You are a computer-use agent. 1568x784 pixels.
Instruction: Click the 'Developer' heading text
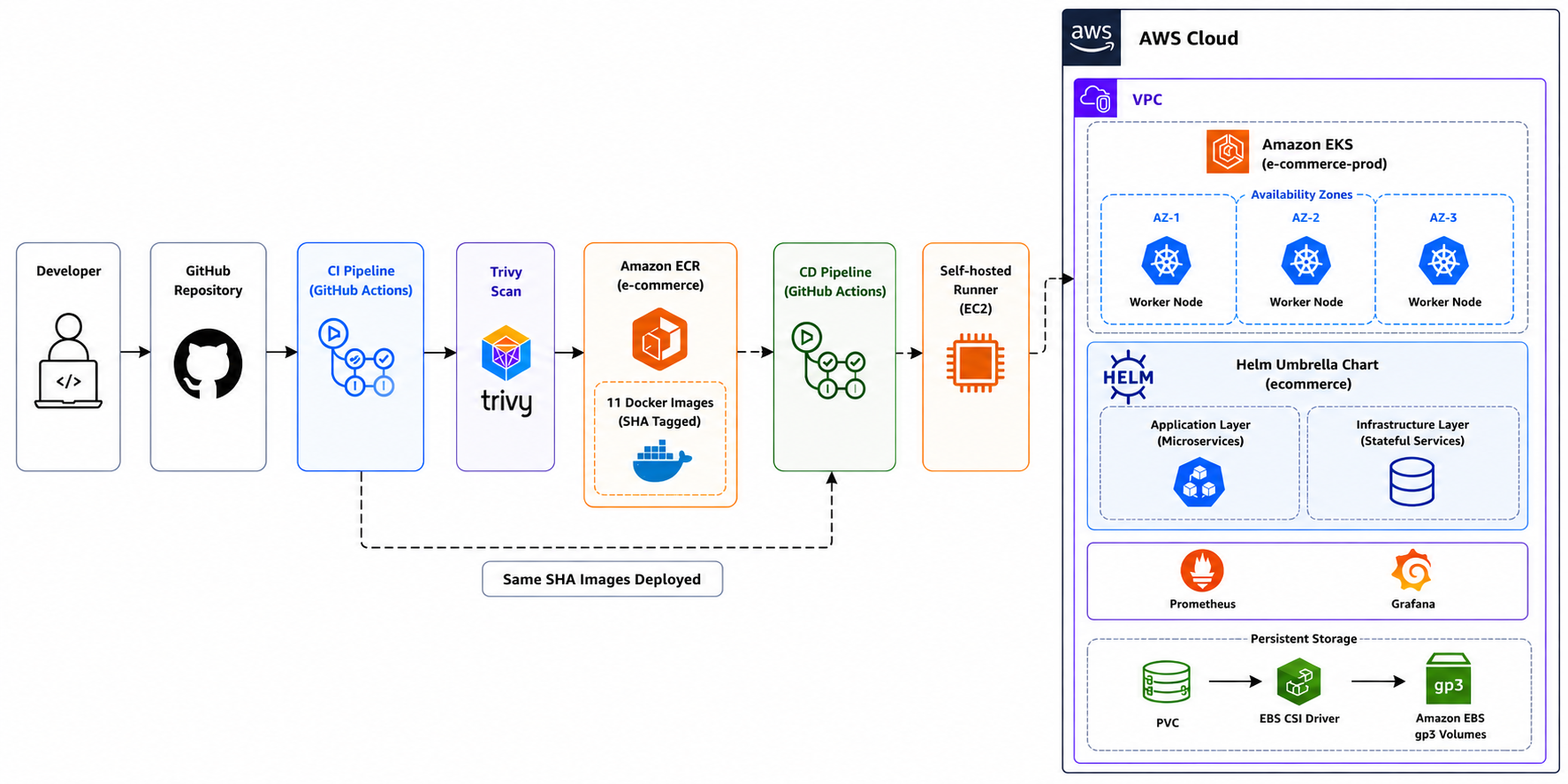coord(68,271)
